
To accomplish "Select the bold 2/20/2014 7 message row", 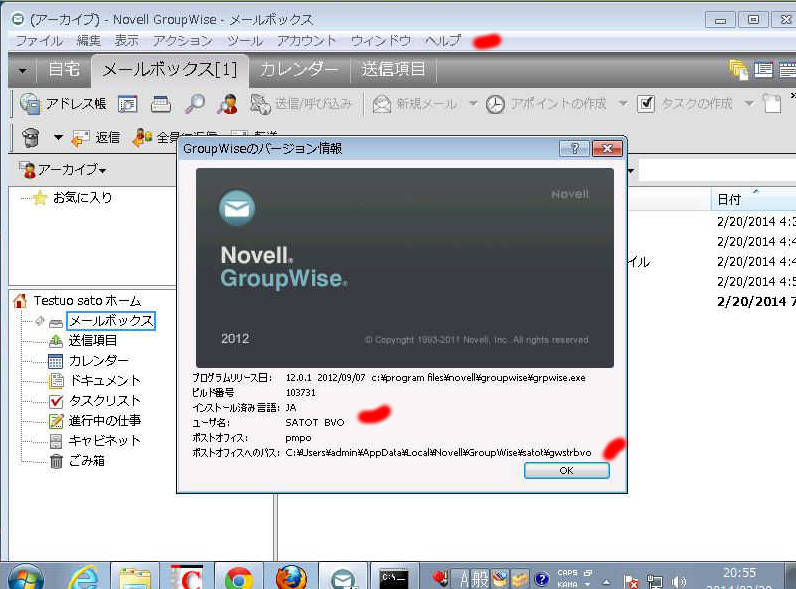I will 755,302.
